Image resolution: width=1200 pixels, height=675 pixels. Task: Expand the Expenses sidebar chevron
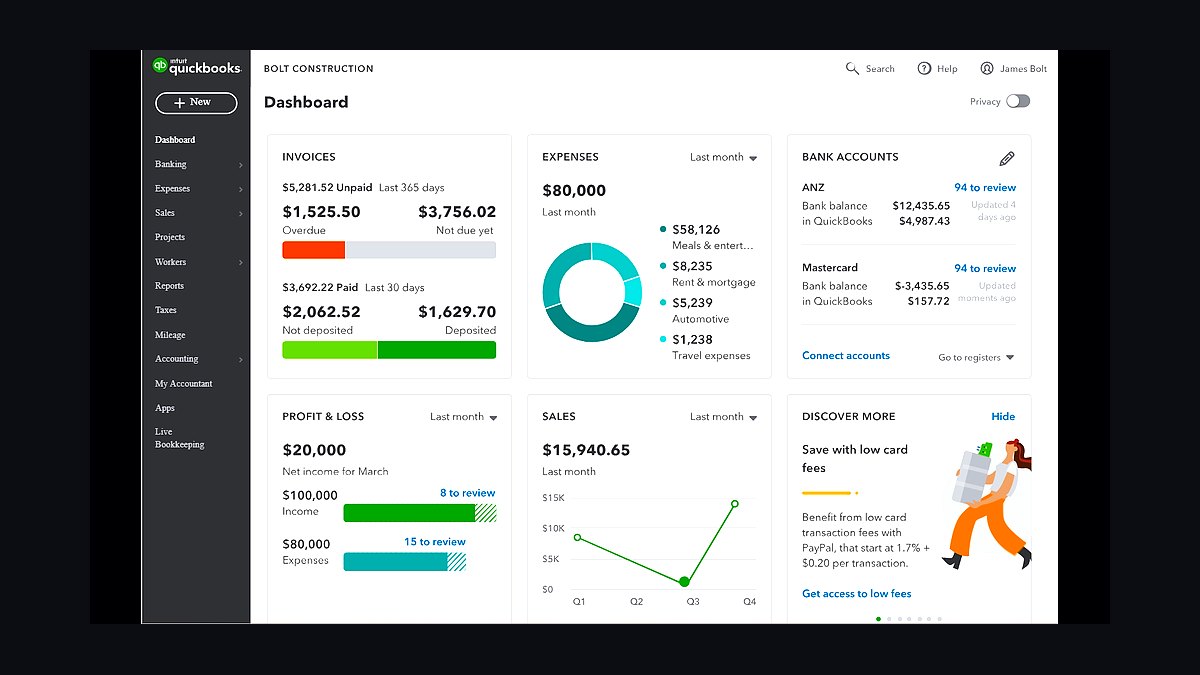coord(241,189)
